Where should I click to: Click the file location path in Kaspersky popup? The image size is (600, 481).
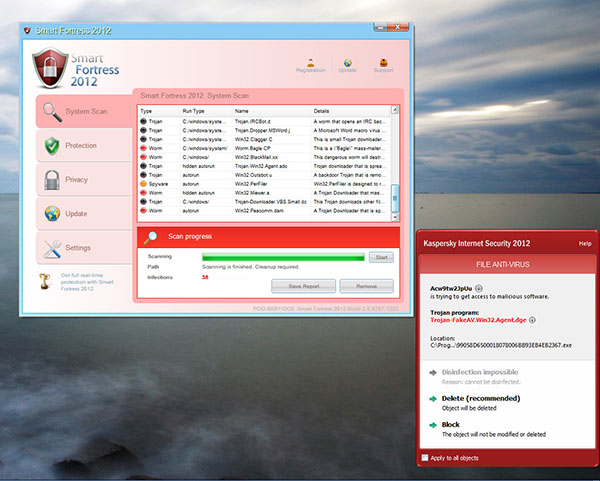[x=501, y=345]
